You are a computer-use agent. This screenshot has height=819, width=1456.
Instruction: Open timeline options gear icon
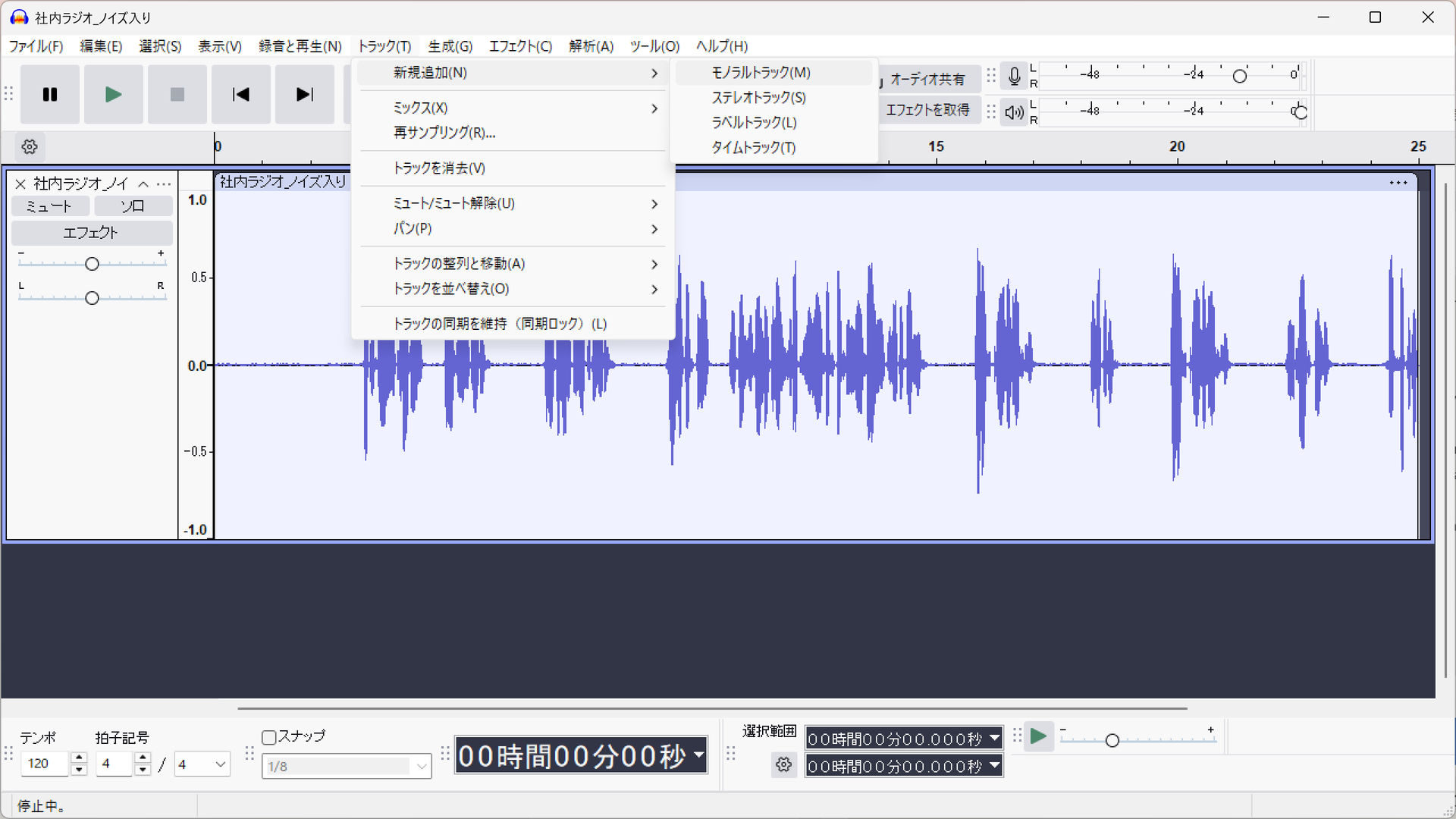(30, 146)
